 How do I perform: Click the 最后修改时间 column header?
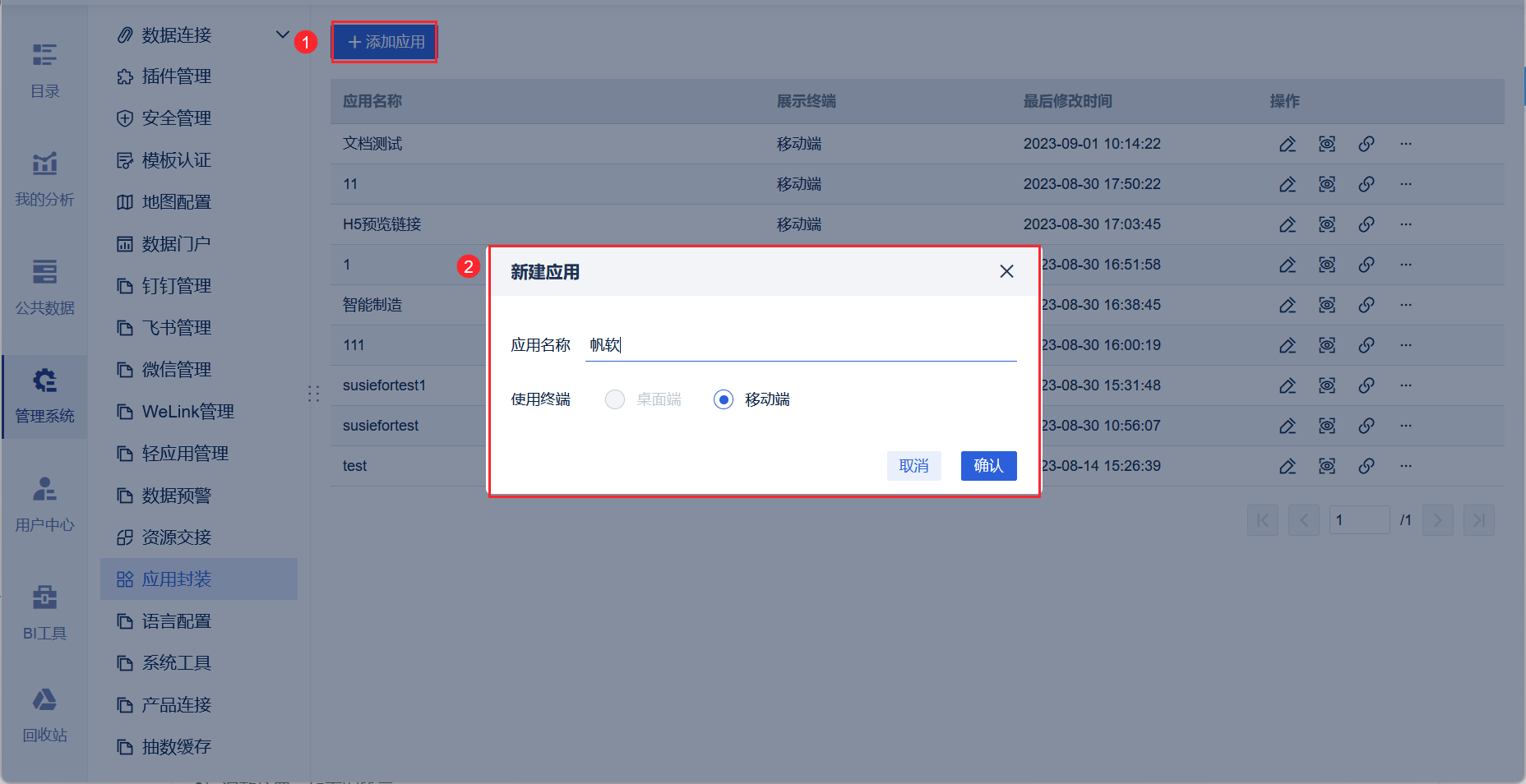point(1068,101)
